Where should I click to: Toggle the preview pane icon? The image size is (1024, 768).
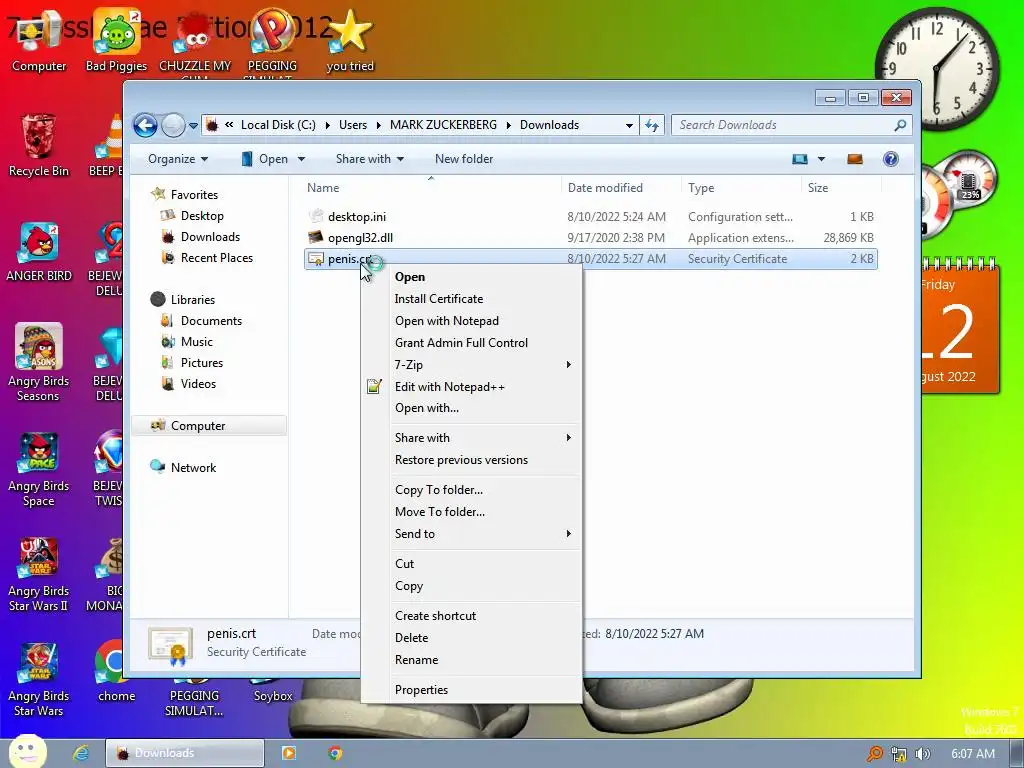(x=855, y=159)
